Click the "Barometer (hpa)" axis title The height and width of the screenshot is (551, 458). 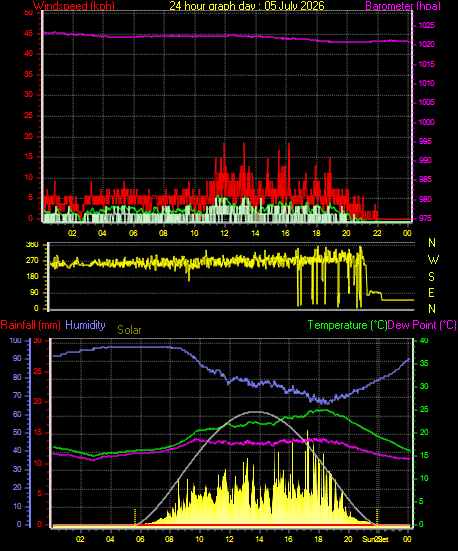coord(403,6)
